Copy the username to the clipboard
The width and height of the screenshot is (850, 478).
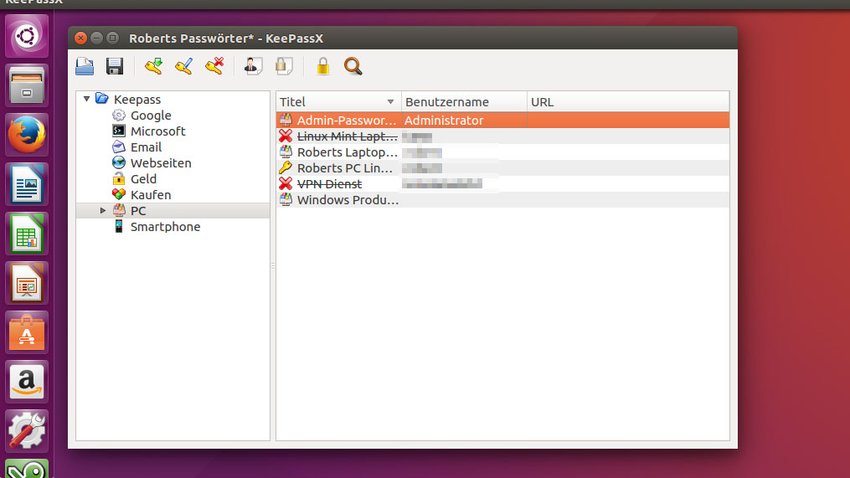pos(253,66)
